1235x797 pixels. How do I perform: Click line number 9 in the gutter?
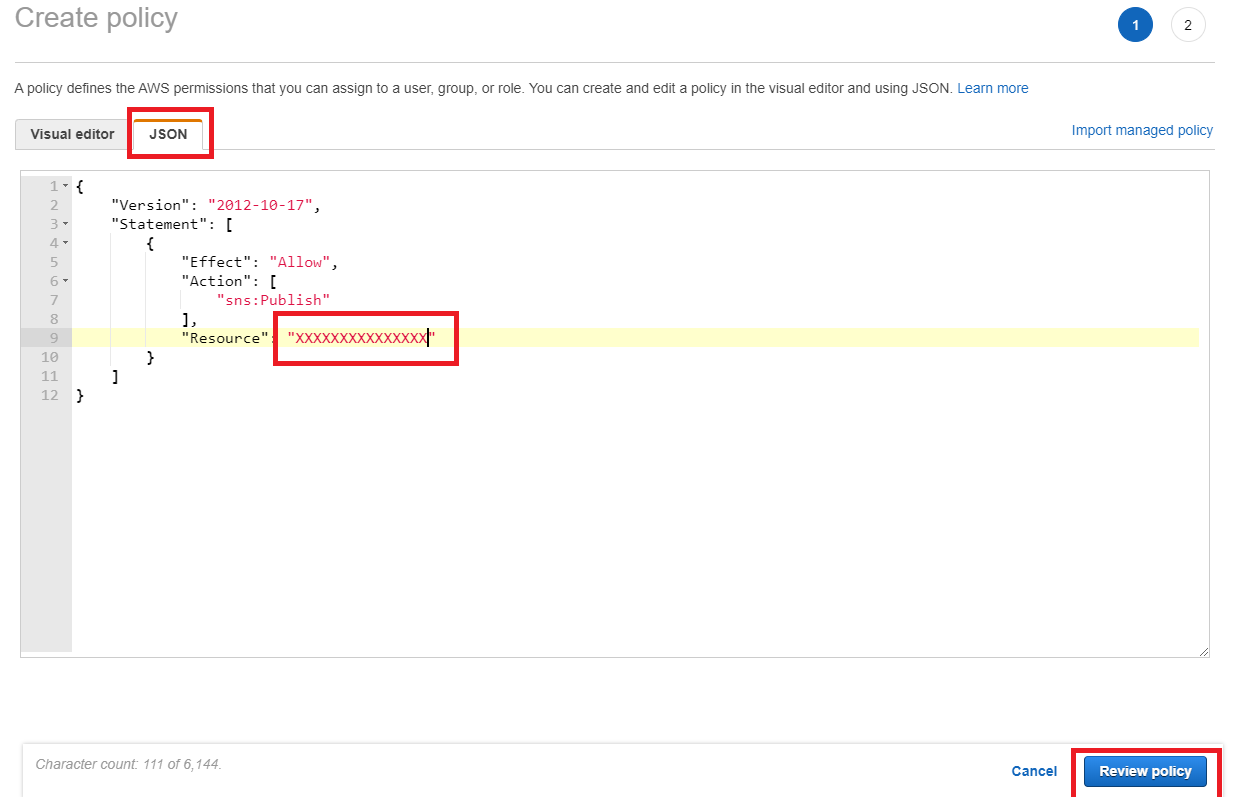click(52, 338)
